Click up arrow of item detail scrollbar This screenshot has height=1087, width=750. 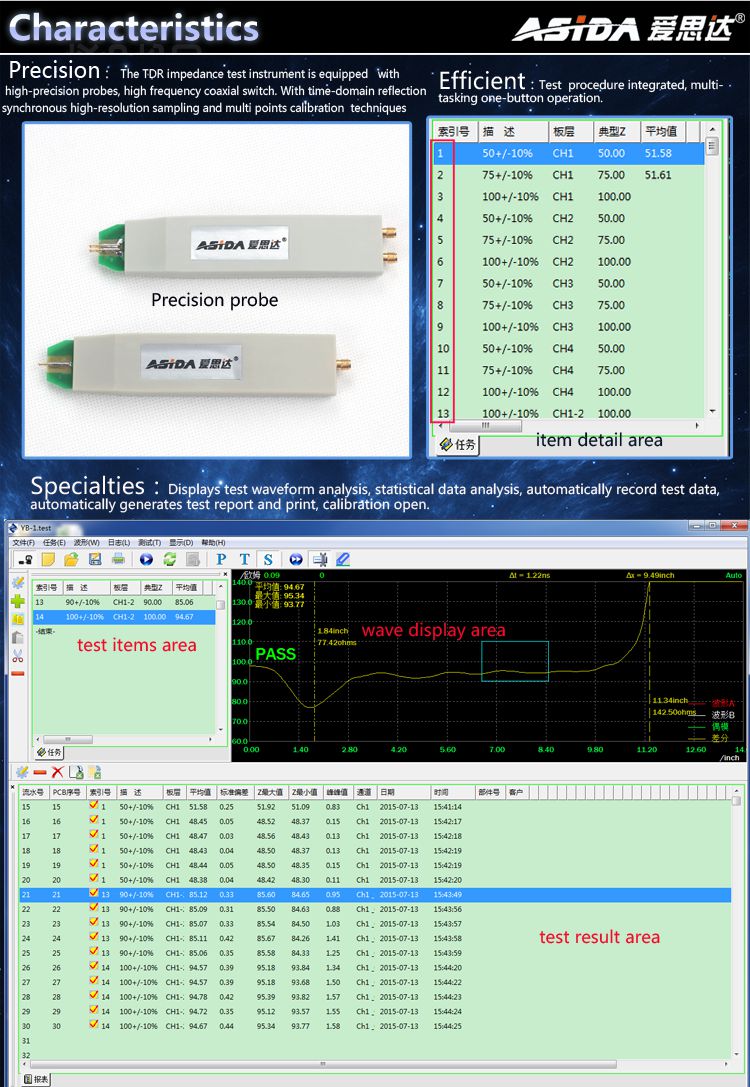(x=712, y=130)
